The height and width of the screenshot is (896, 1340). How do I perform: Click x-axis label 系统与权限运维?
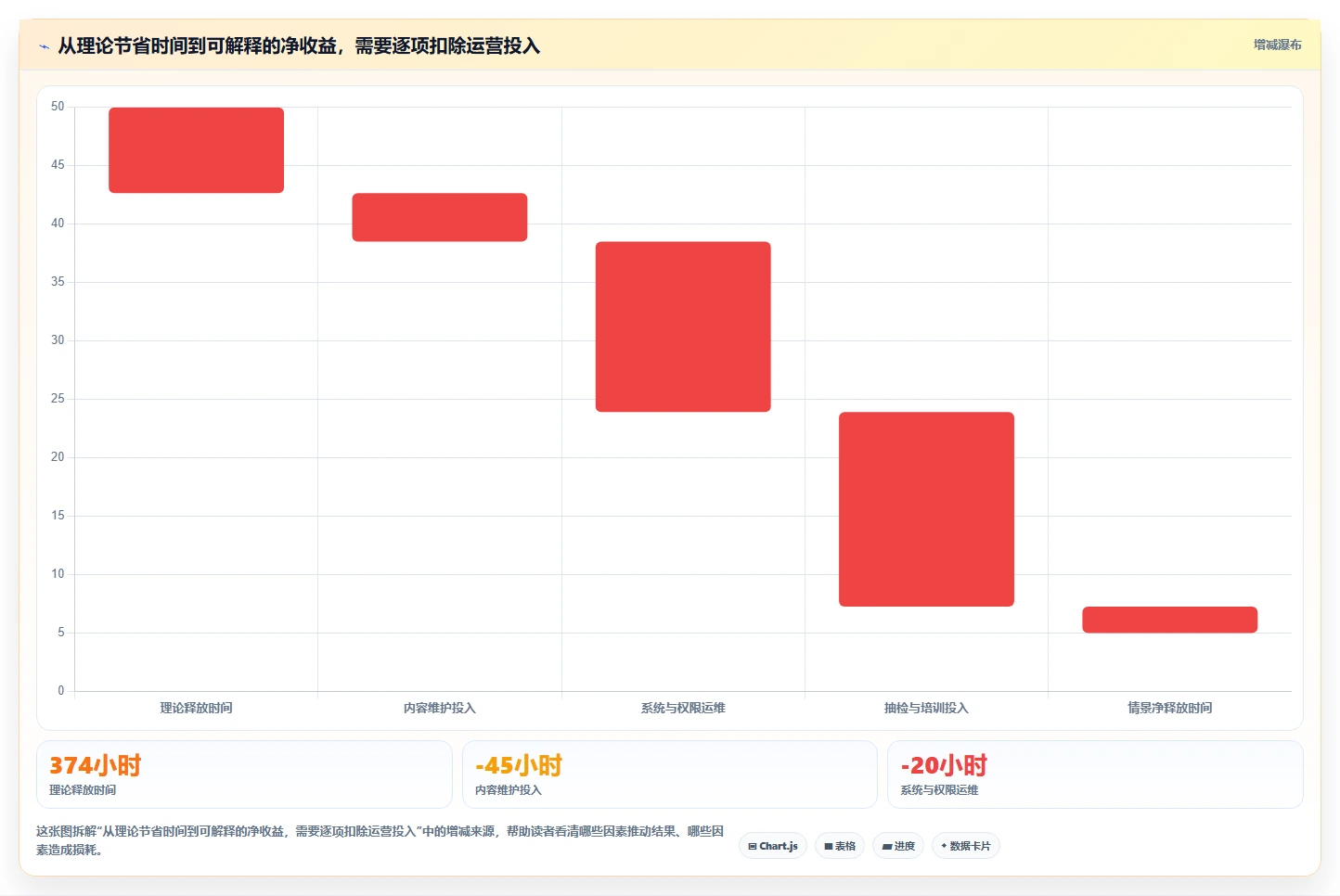click(x=683, y=708)
